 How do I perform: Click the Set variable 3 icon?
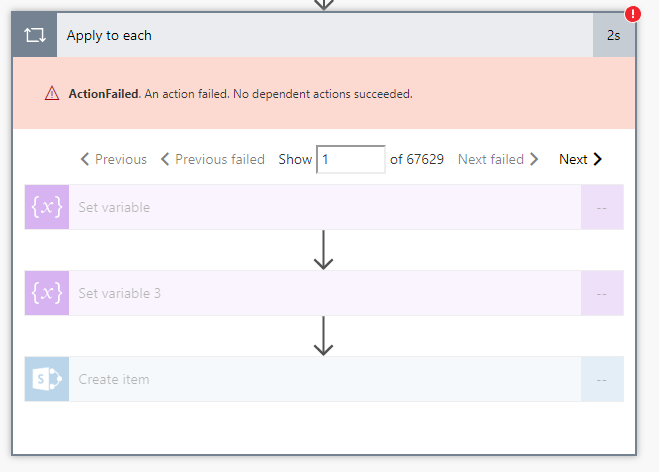[47, 293]
